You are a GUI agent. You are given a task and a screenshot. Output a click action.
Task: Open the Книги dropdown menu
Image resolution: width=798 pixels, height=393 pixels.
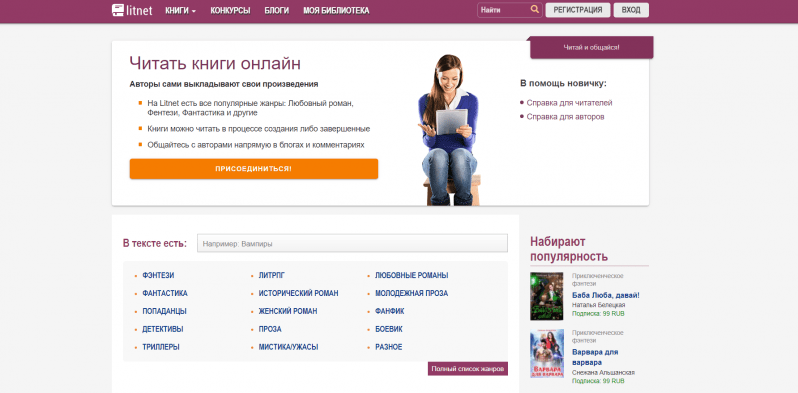coord(181,11)
